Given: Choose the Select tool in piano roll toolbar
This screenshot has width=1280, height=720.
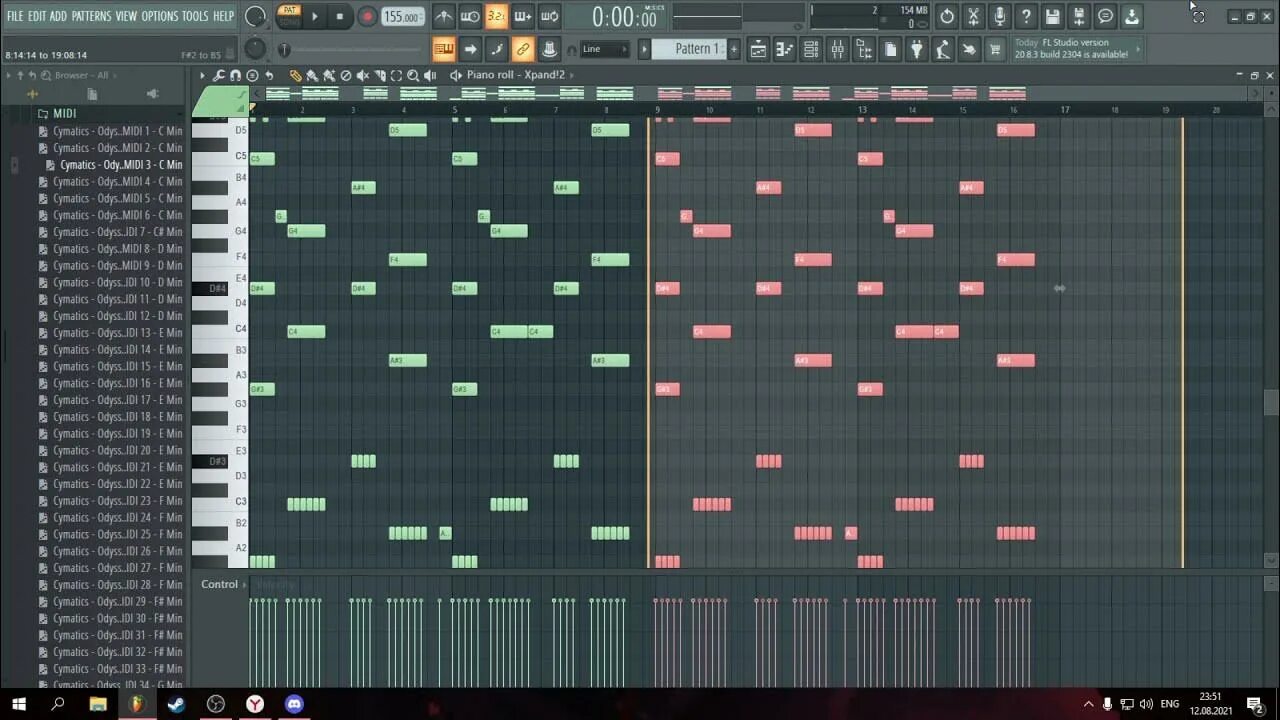Looking at the screenshot, I should [x=396, y=75].
